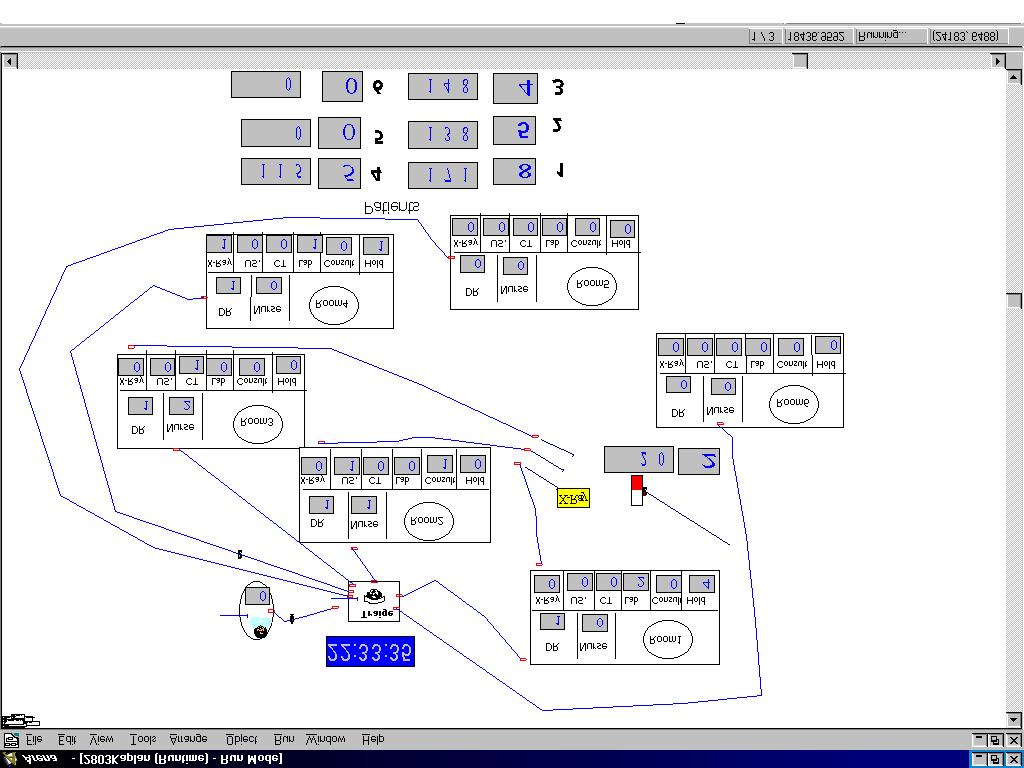Click the small counter box directly beside label 1
Image resolution: width=1024 pixels, height=768 pixels.
tap(515, 171)
